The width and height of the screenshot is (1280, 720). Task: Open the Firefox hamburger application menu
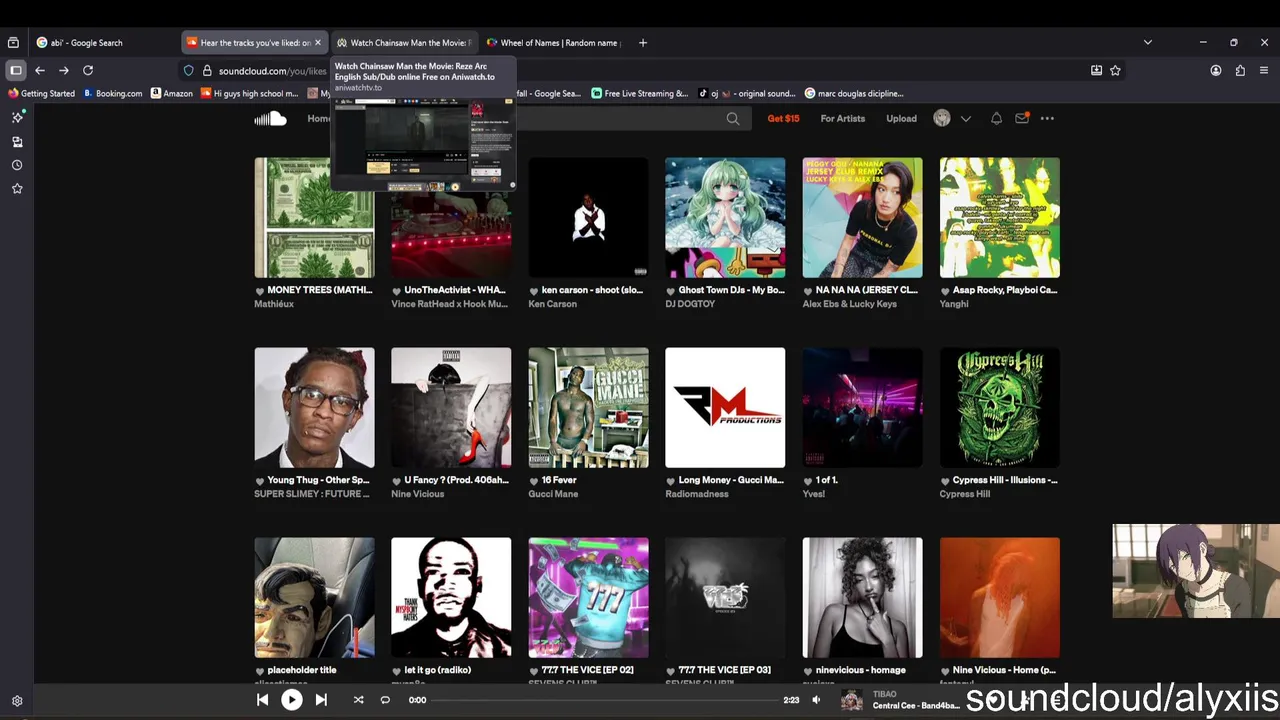[1264, 70]
